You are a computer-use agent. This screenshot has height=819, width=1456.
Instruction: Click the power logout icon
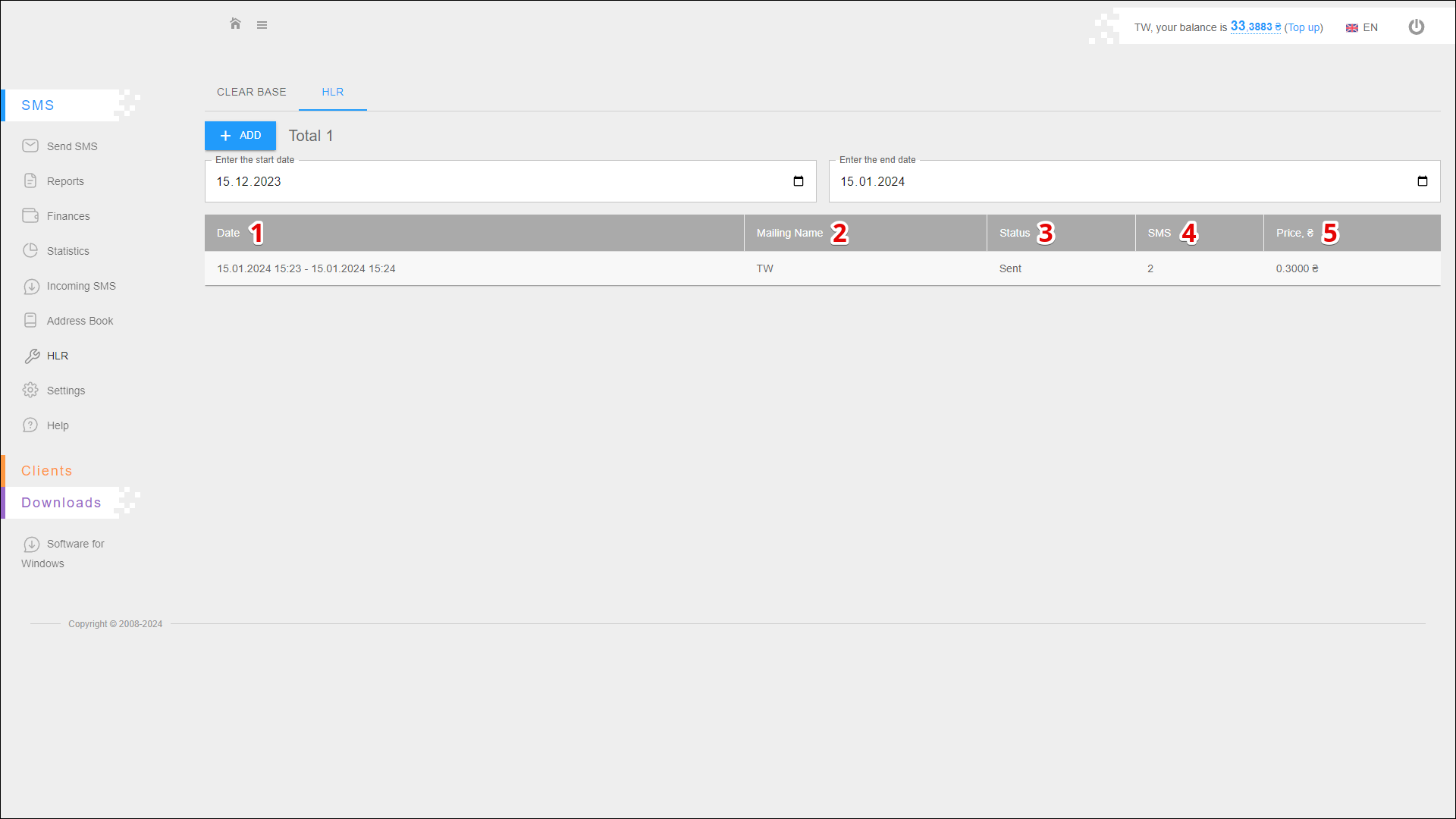point(1416,27)
